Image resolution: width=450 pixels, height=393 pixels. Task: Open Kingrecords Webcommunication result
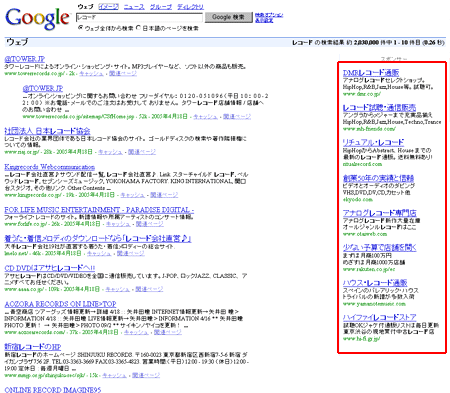(x=50, y=167)
